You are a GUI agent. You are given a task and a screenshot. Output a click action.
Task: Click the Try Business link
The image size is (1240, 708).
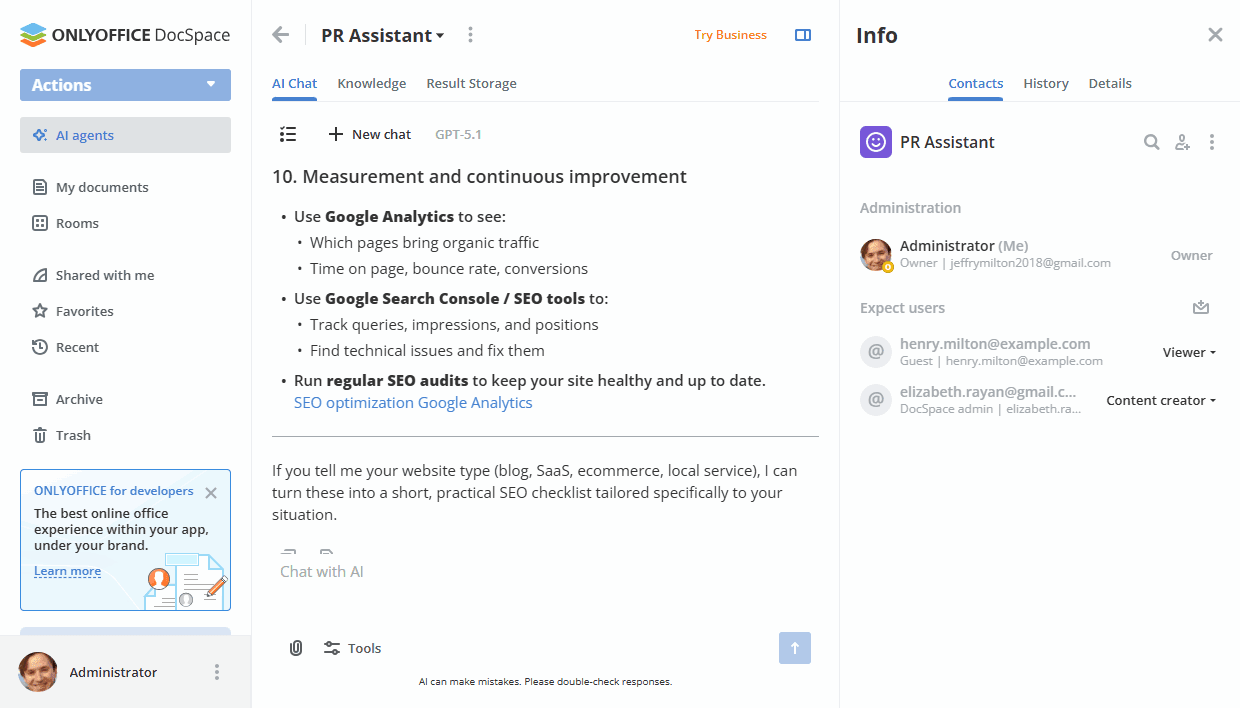(730, 35)
